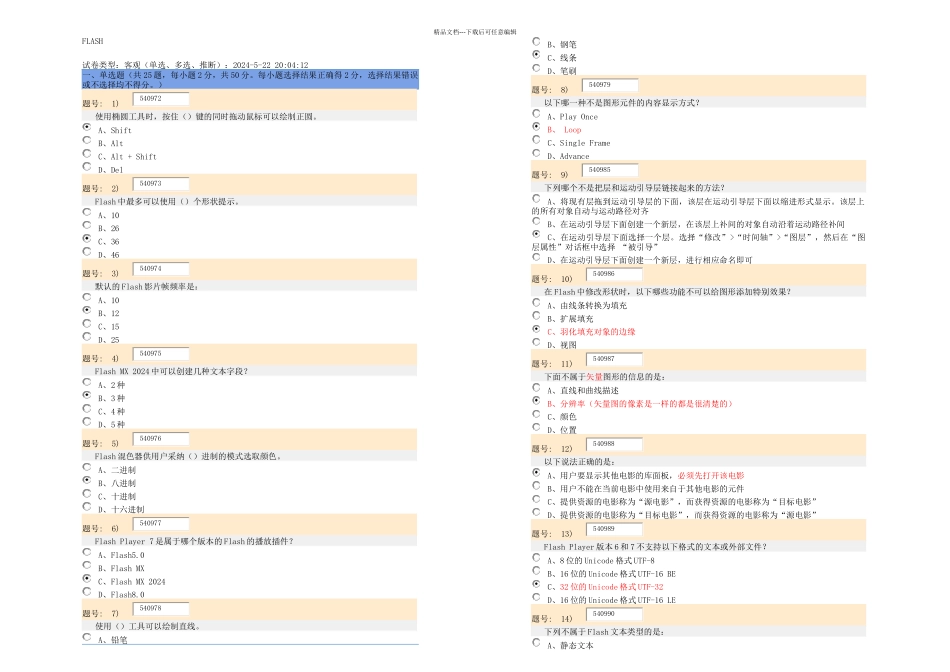Viewport: 950px width, 672px height.
Task: Select question 9 option D radio button
Action: click(x=536, y=256)
